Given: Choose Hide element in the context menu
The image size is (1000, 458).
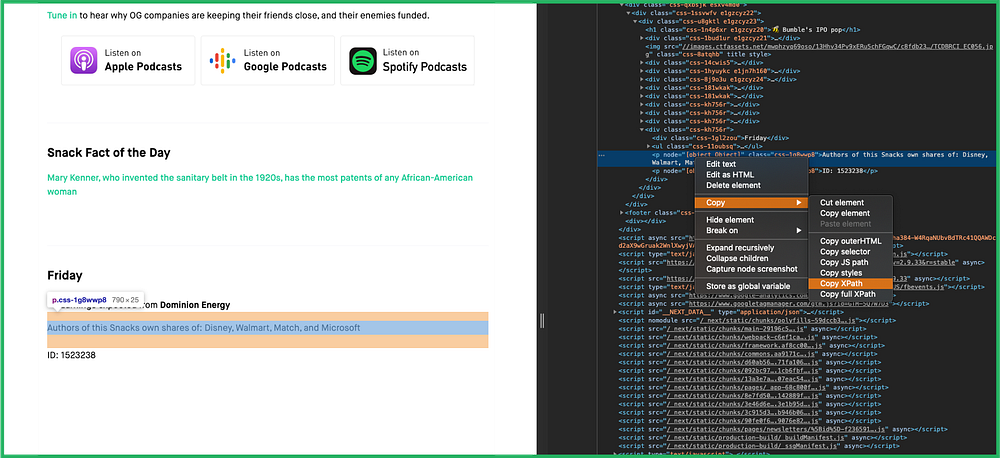Looking at the screenshot, I should (x=730, y=220).
